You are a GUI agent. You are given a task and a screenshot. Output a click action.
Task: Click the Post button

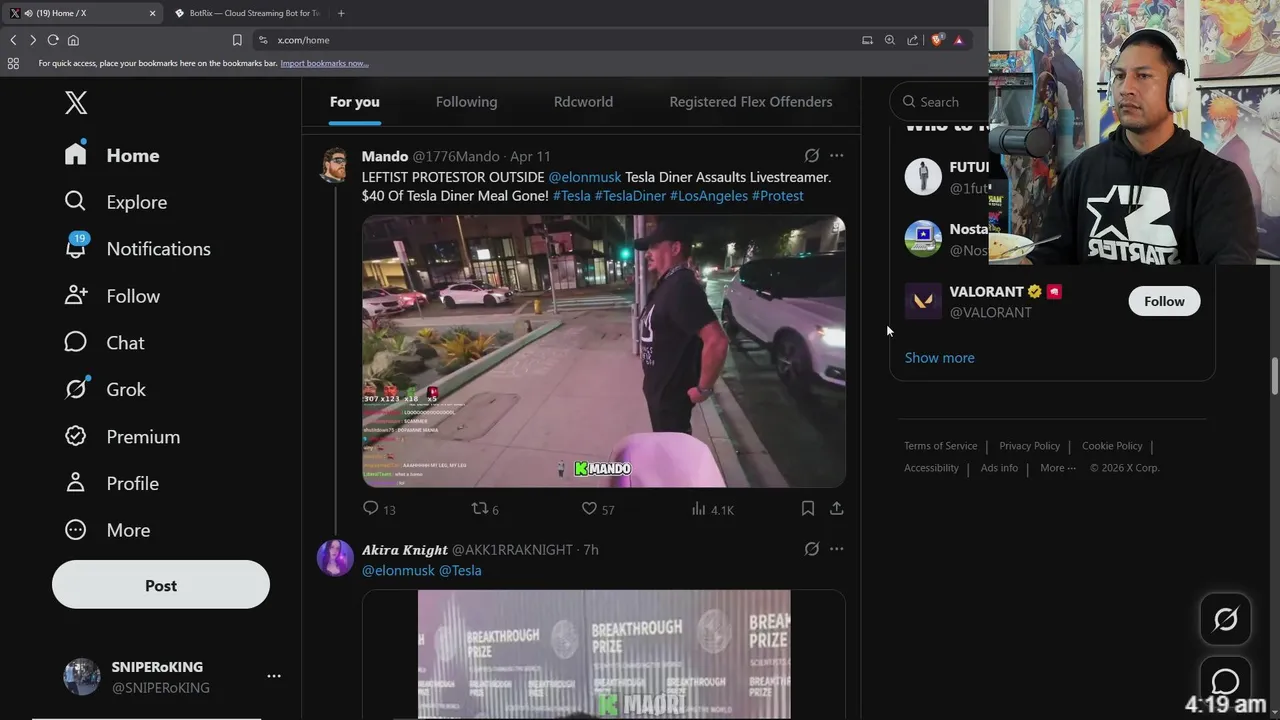[161, 585]
